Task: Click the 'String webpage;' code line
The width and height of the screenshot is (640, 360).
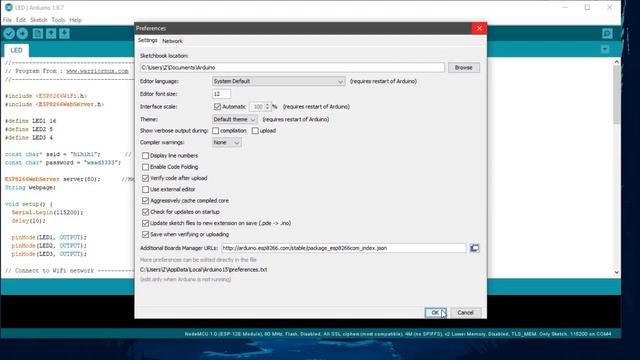Action: click(30, 187)
